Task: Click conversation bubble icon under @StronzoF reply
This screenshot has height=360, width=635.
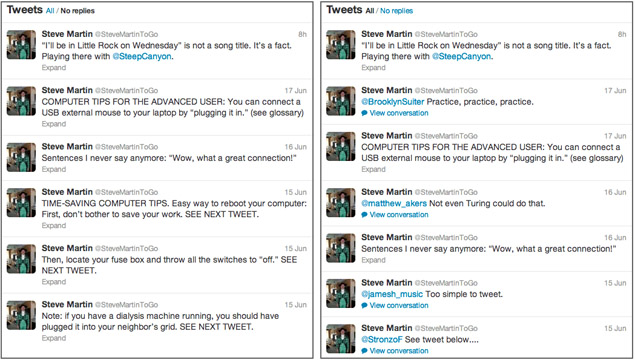Action: 364,351
